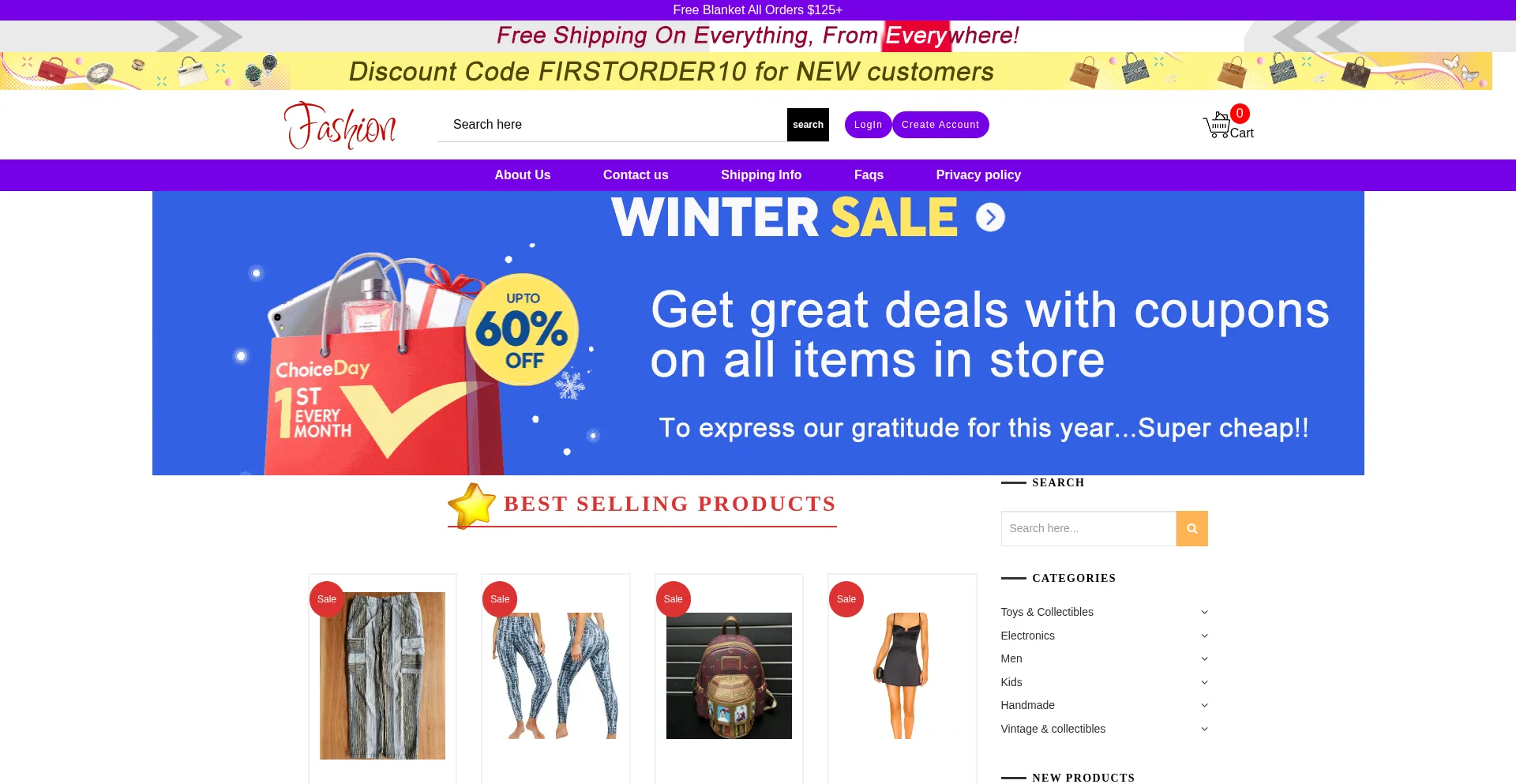Open the black dress product thumbnail
This screenshot has width=1516, height=784.
tap(902, 676)
